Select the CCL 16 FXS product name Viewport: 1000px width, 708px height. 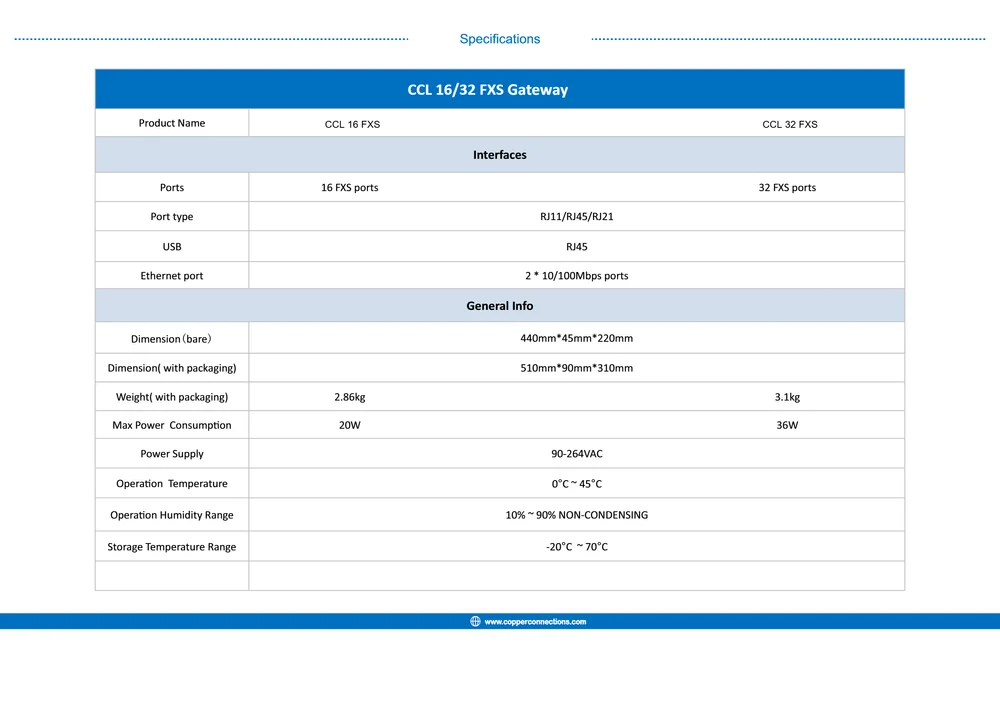tap(352, 125)
